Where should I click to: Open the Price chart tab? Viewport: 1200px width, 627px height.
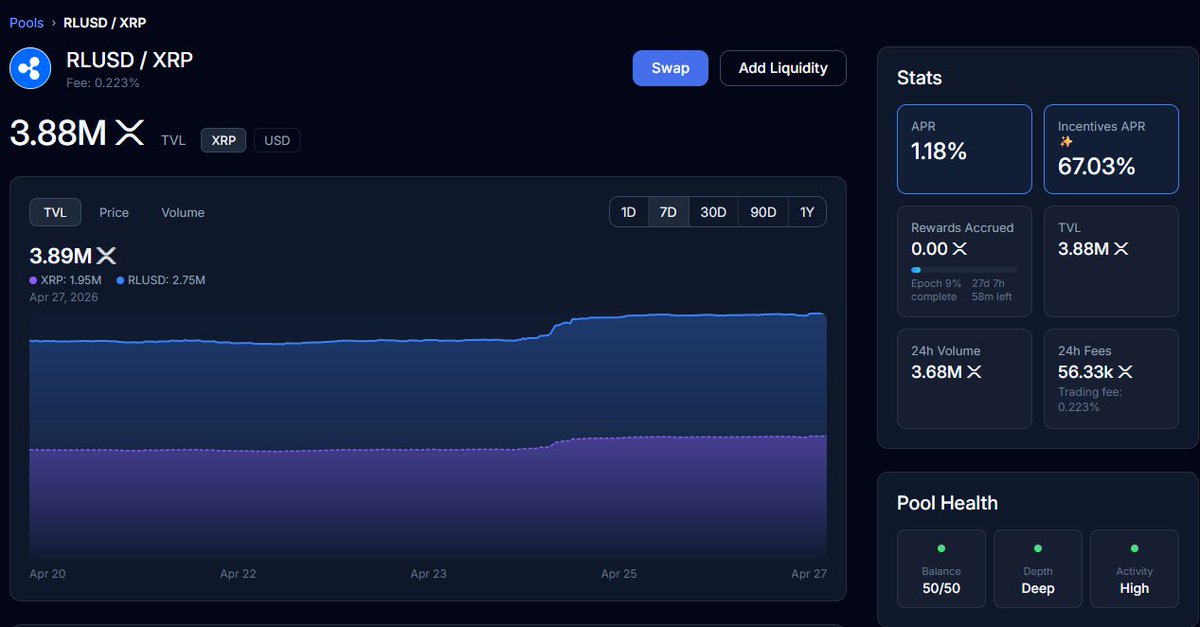point(114,212)
